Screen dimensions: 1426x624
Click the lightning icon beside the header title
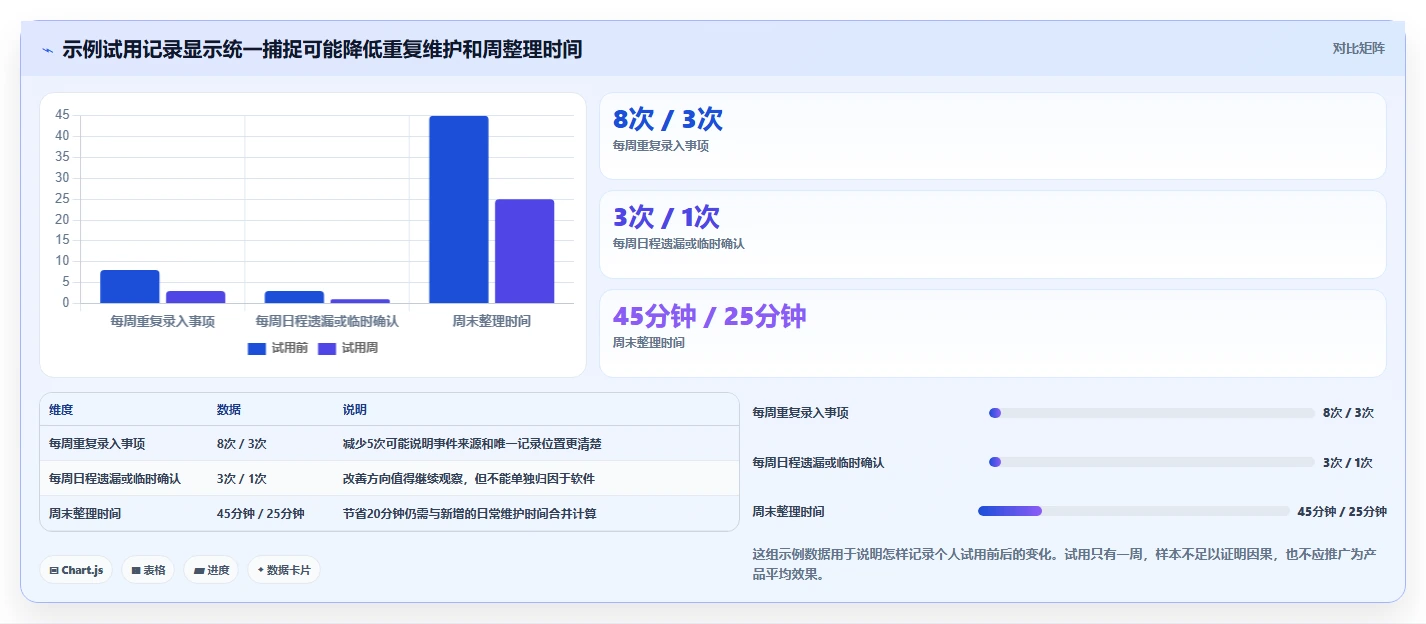[x=47, y=49]
